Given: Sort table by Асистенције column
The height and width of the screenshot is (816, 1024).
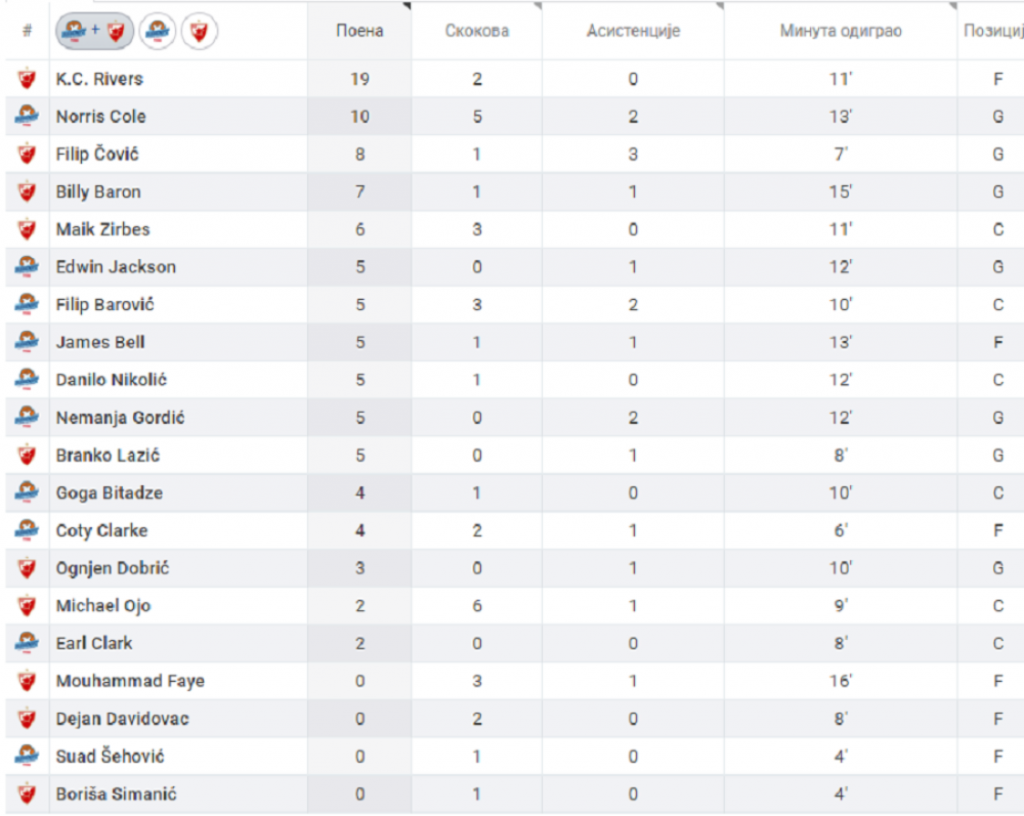Looking at the screenshot, I should point(633,31).
